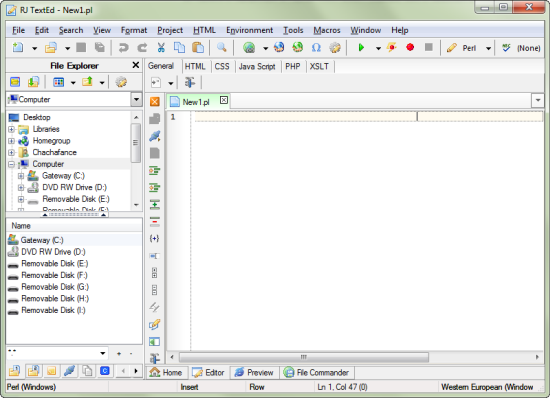Click the Paste clipboard icon
Viewport: 550px width, 398px height.
pyautogui.click(x=198, y=47)
